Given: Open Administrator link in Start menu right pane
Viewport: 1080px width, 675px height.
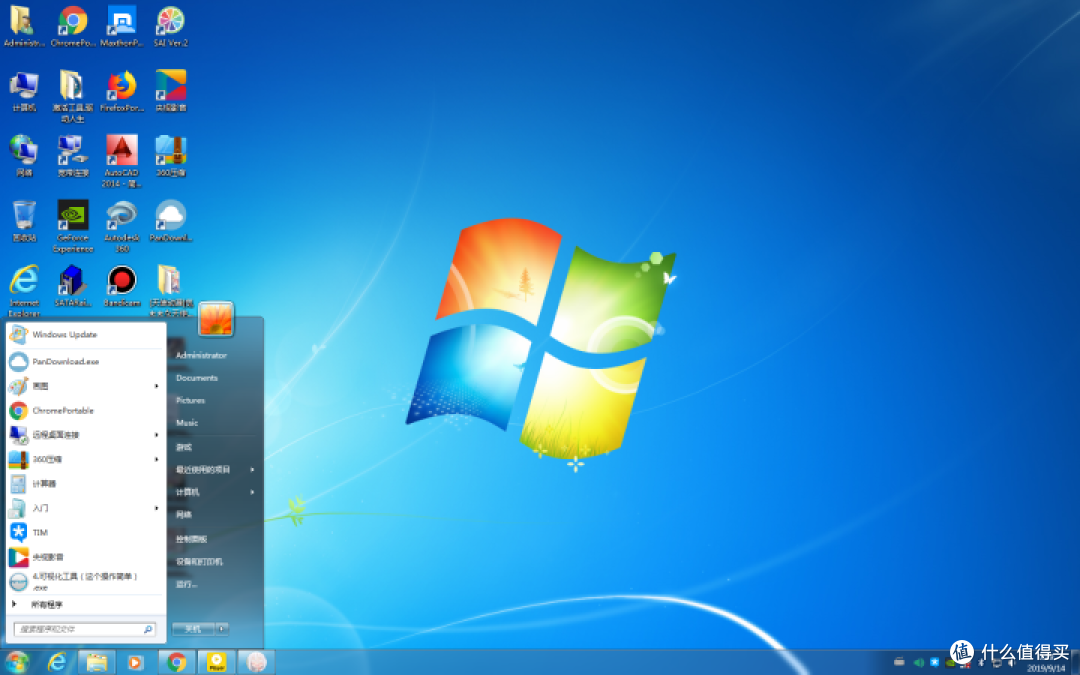Looking at the screenshot, I should pos(201,355).
